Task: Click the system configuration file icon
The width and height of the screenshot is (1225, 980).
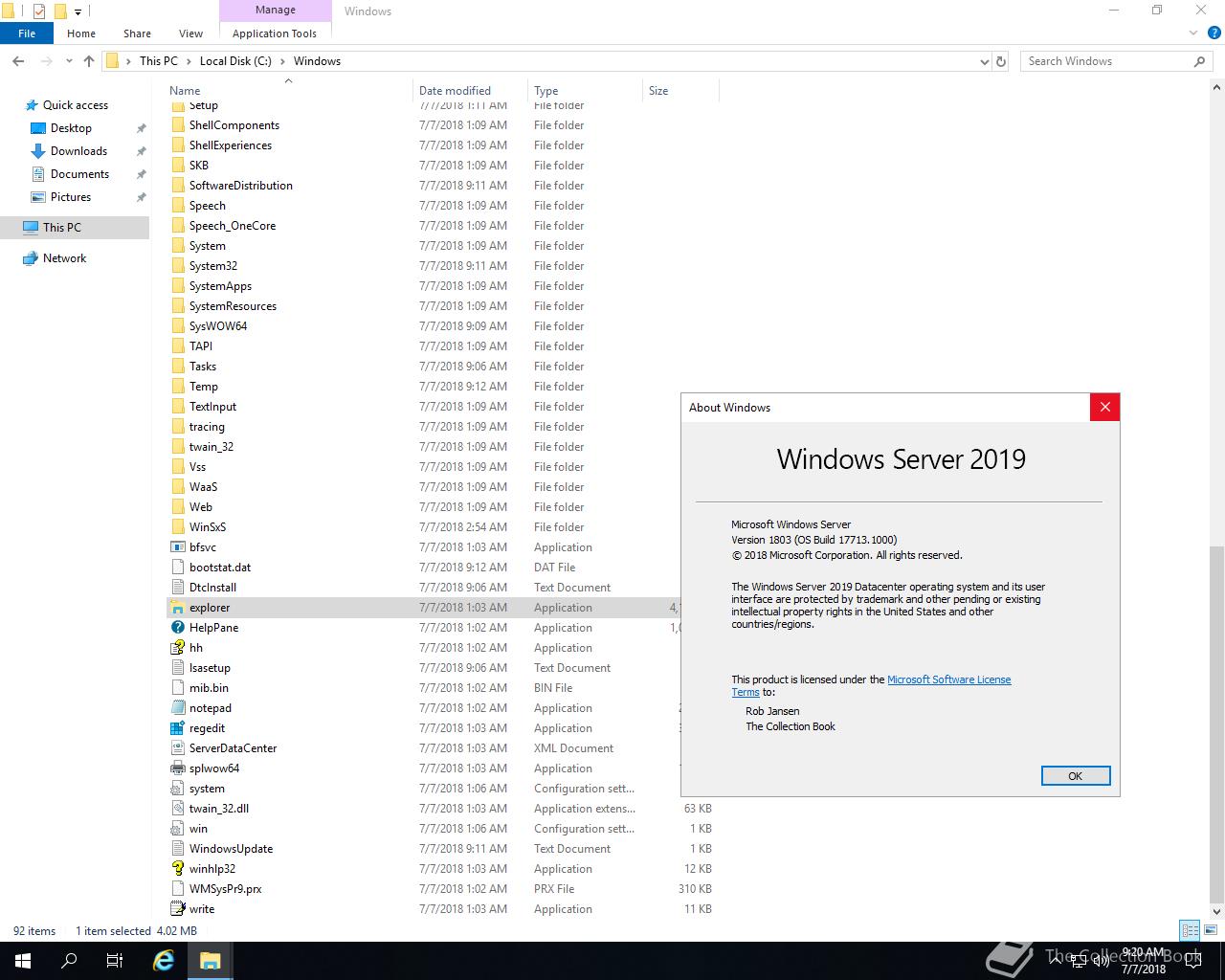Action: pos(177,789)
